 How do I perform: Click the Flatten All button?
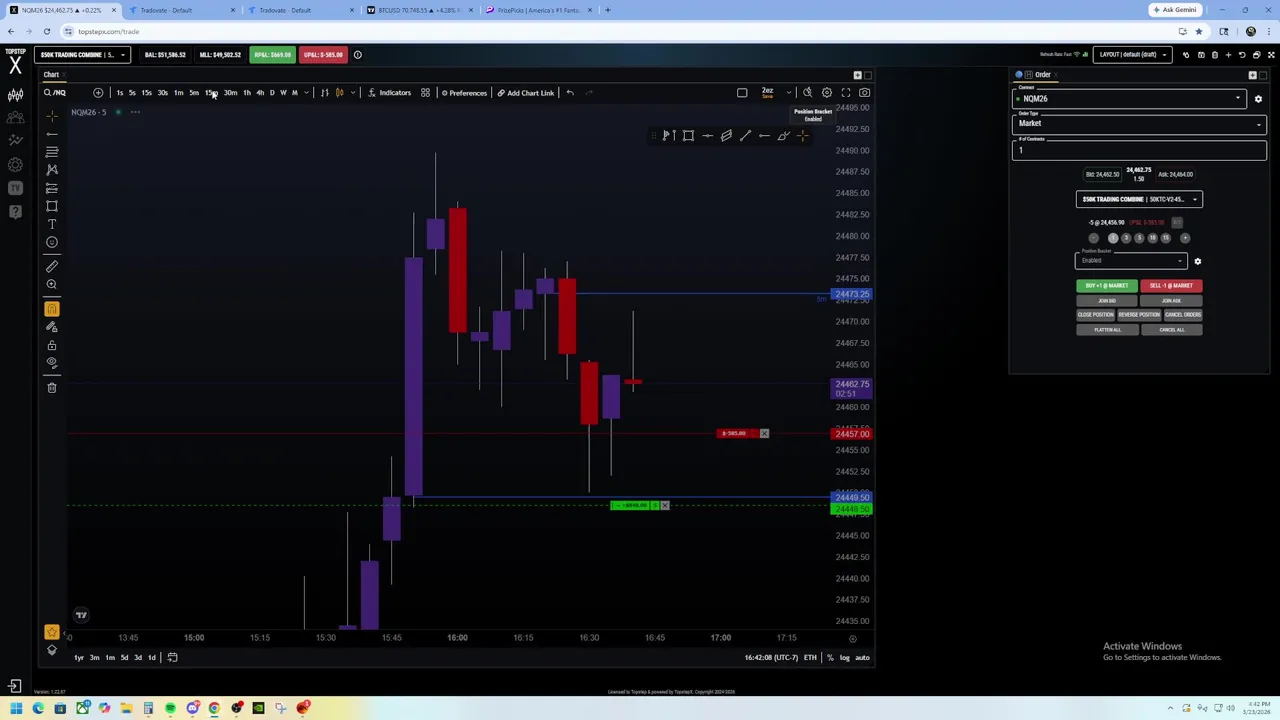point(1107,330)
